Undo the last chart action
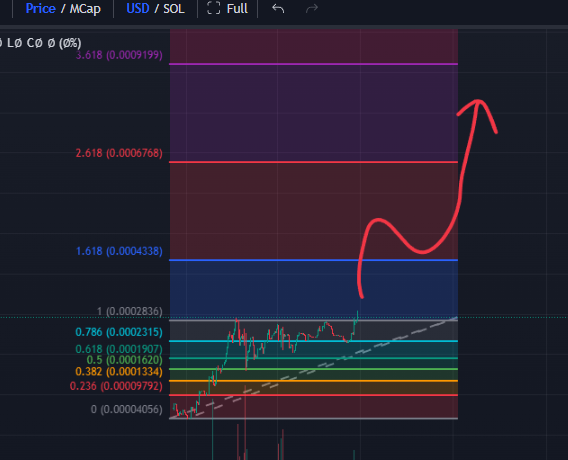Viewport: 568px width, 460px height. 278,8
